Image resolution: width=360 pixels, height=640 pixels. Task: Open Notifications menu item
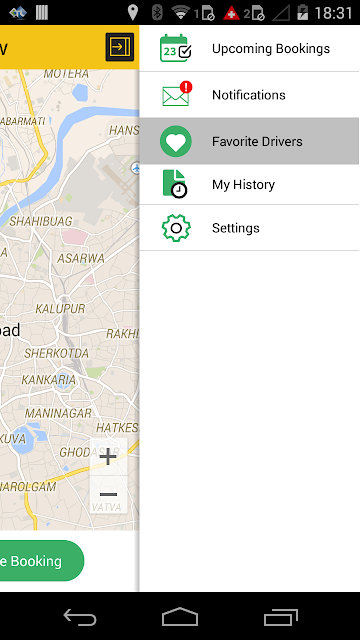pyautogui.click(x=249, y=95)
